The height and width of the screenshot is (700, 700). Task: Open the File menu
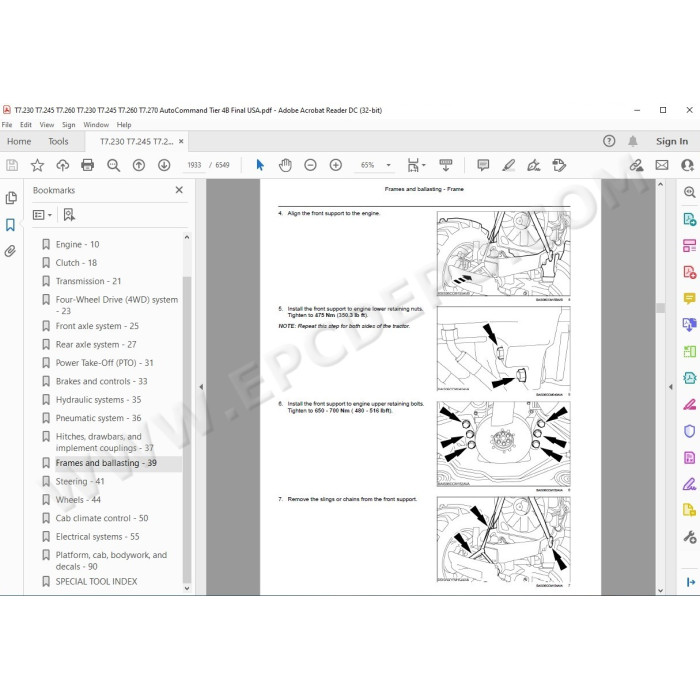[7, 125]
